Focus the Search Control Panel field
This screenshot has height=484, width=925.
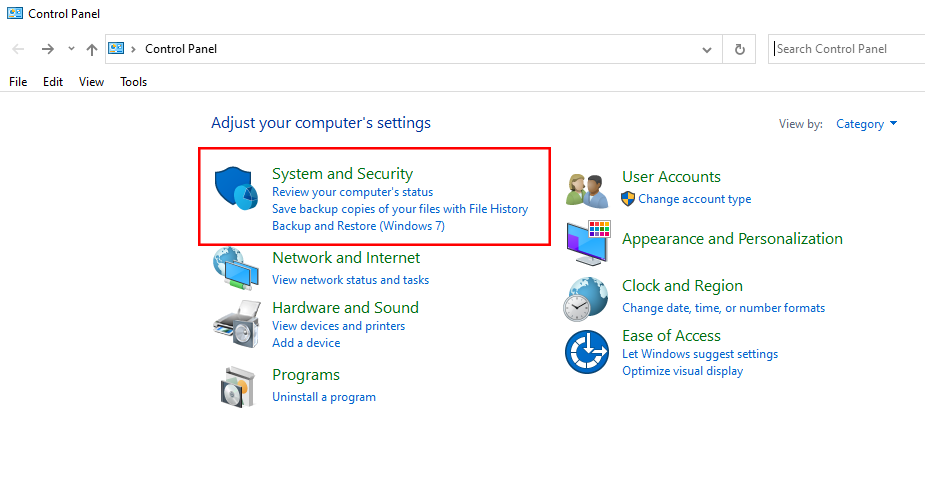(845, 49)
